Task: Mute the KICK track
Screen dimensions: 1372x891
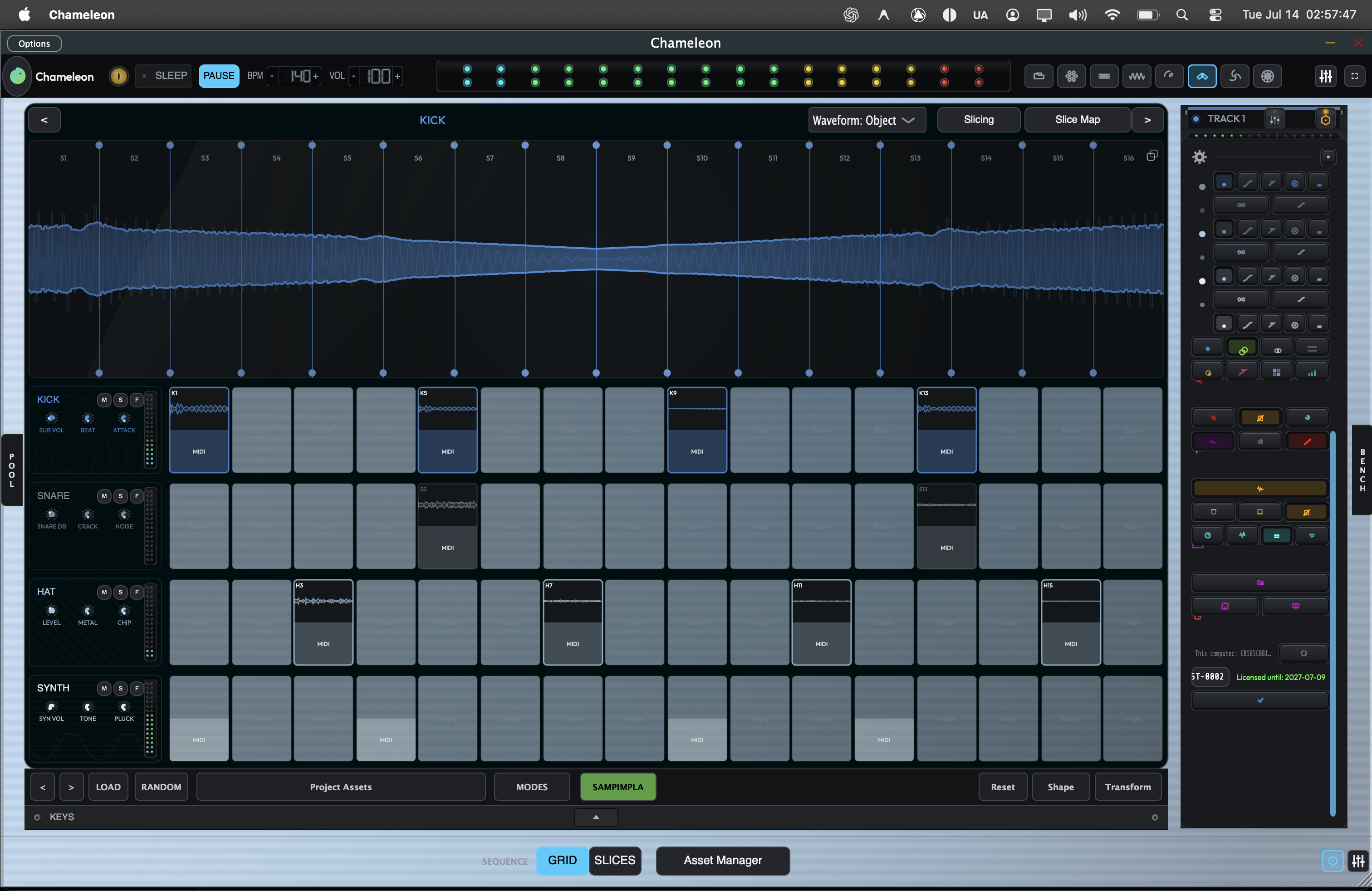Action: [104, 399]
